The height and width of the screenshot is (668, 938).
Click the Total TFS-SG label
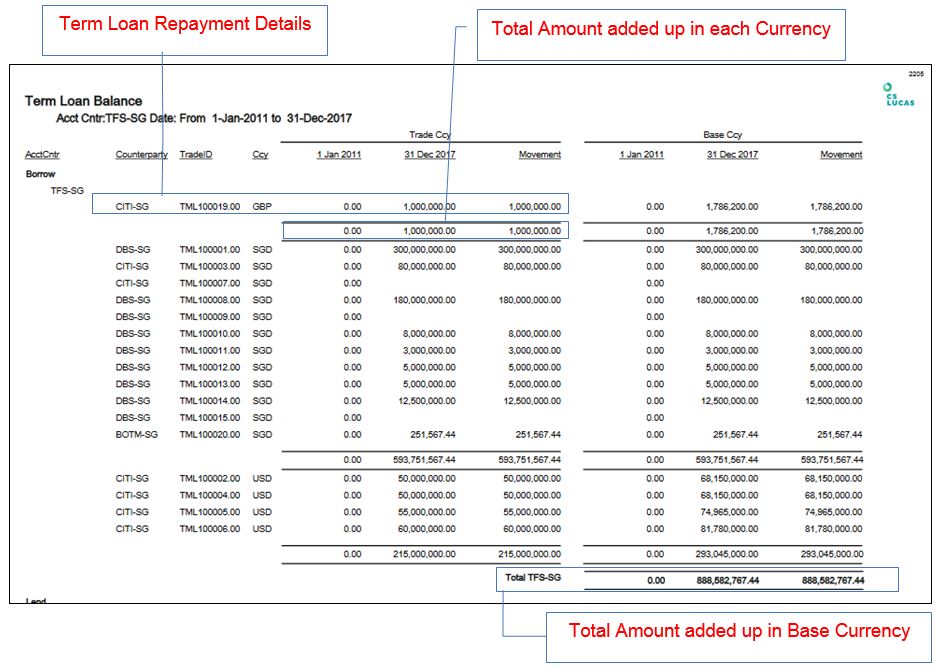(x=533, y=578)
